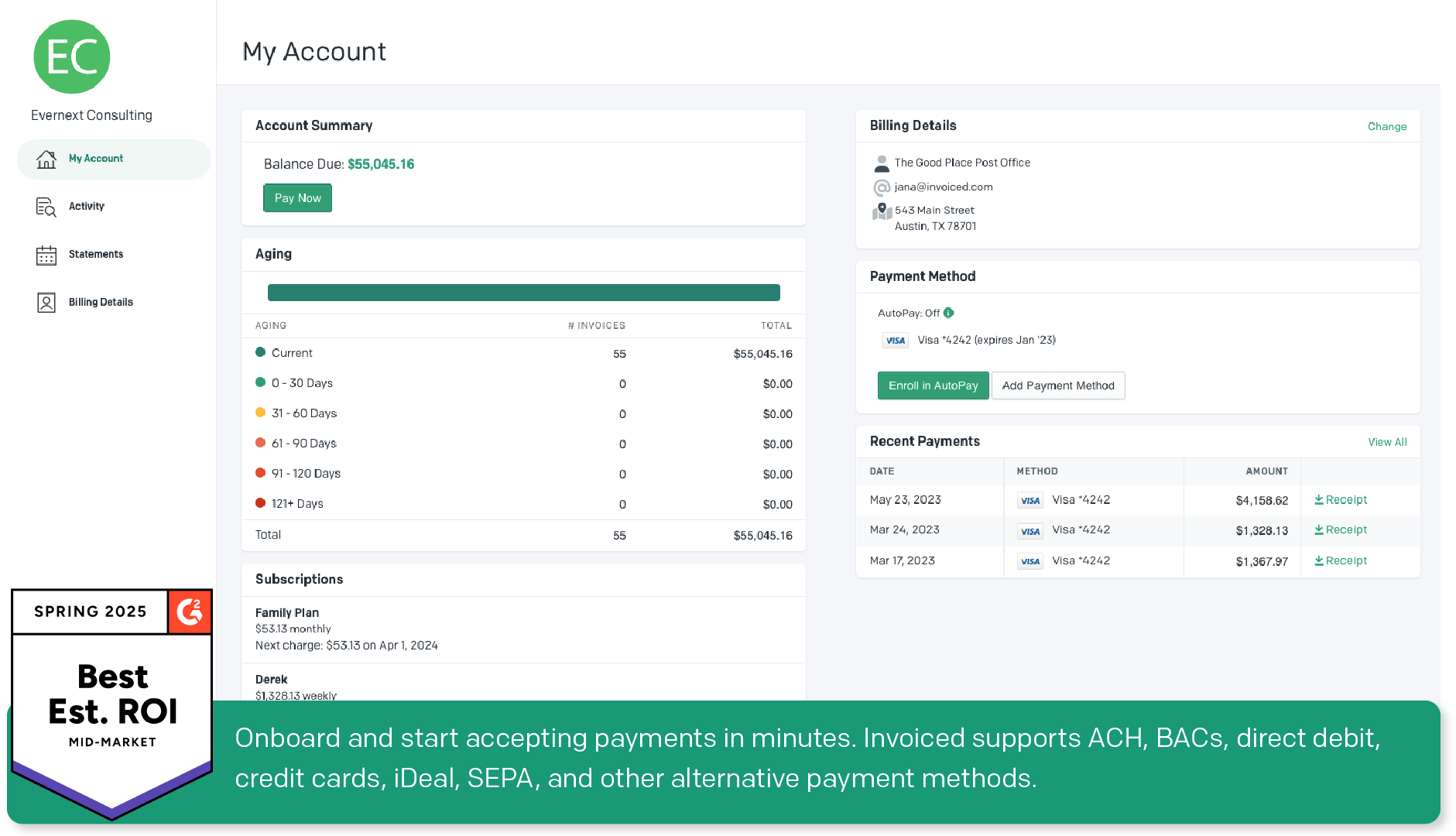Open the Activity menu item

coord(86,207)
